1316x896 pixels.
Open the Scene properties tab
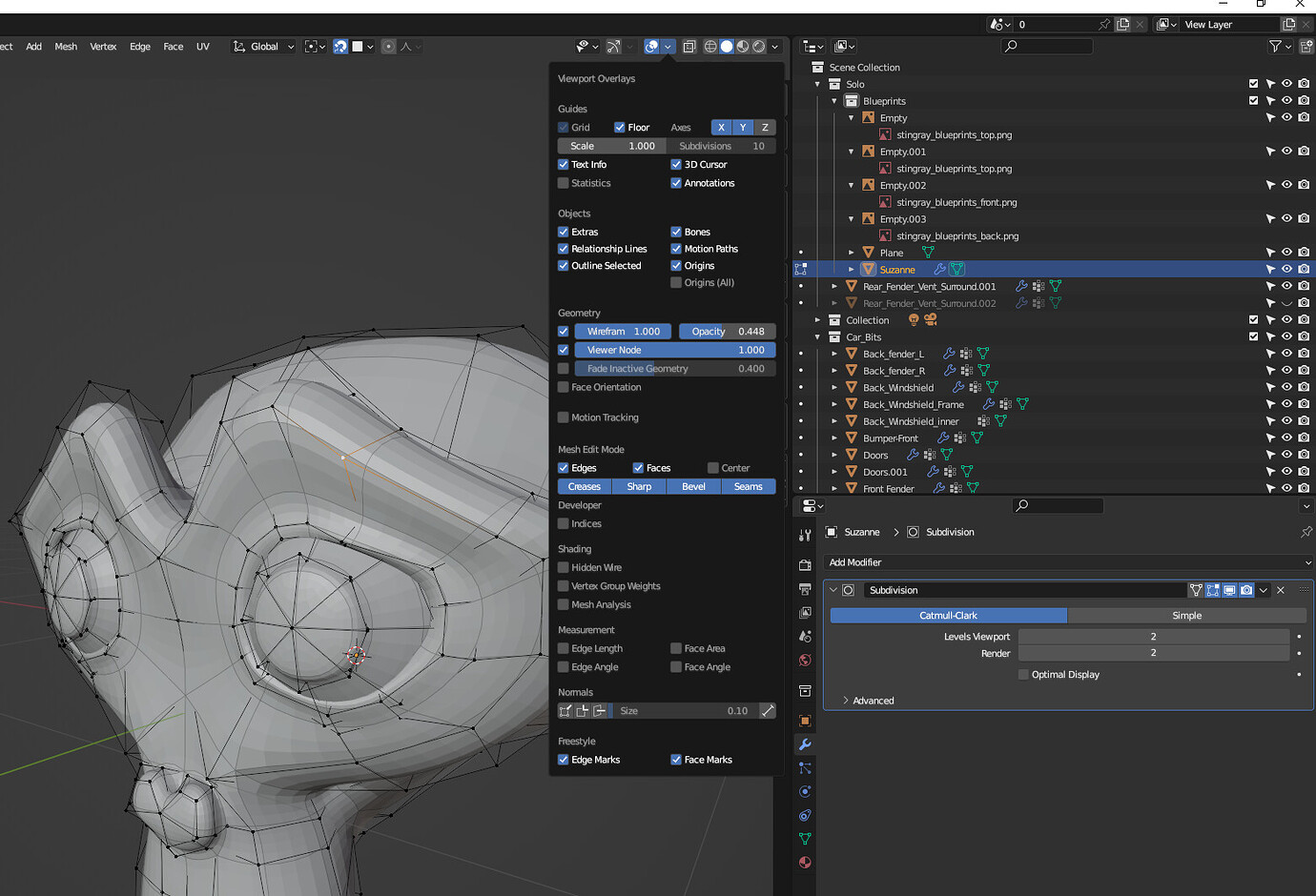(x=805, y=636)
